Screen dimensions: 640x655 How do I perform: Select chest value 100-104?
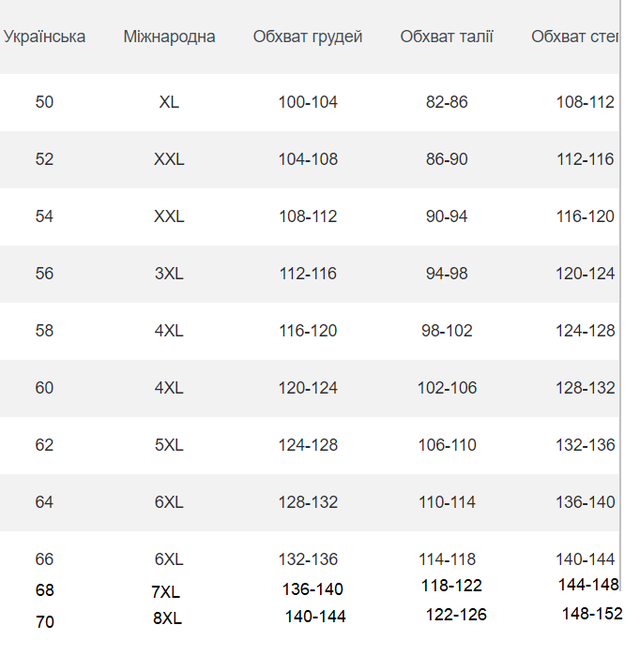point(308,102)
